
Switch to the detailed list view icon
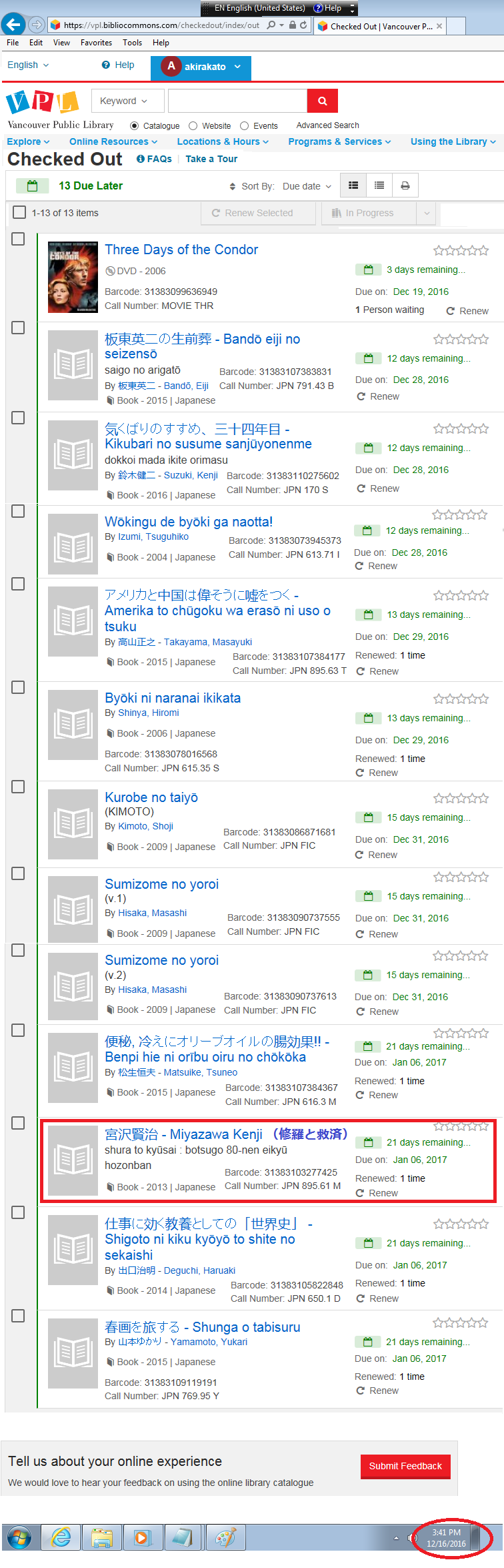(x=353, y=185)
